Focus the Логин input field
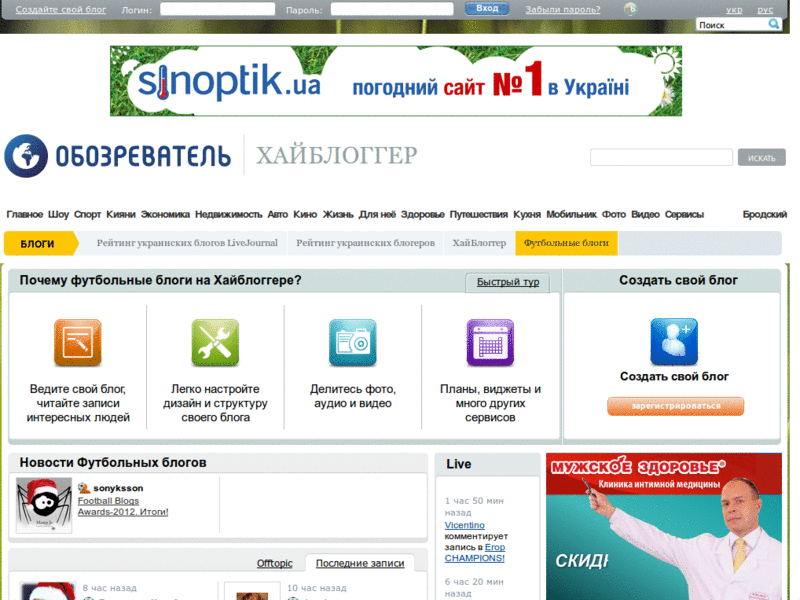Image resolution: width=800 pixels, height=600 pixels. click(x=217, y=9)
